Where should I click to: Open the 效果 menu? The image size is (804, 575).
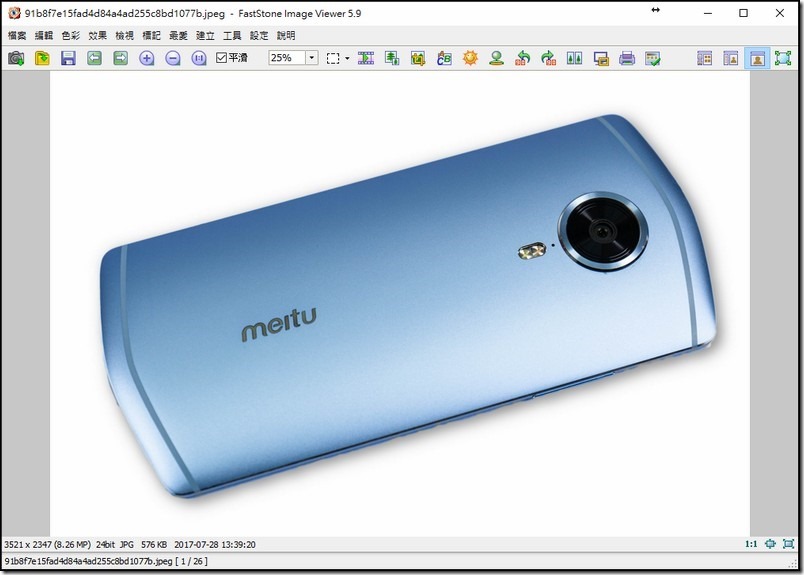point(97,35)
